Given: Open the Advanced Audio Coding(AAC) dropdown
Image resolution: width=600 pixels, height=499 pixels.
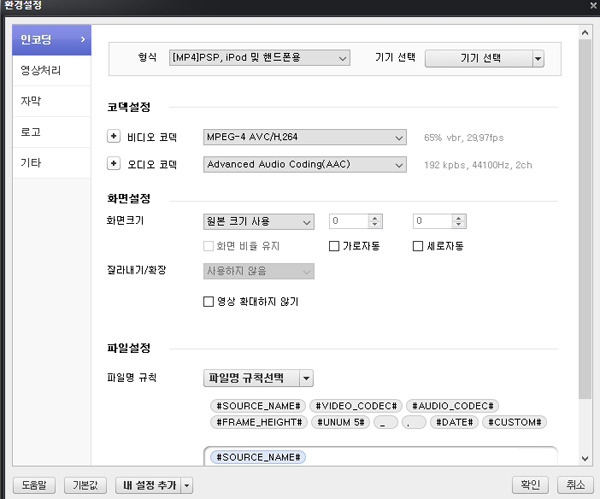Looking at the screenshot, I should pyautogui.click(x=305, y=165).
